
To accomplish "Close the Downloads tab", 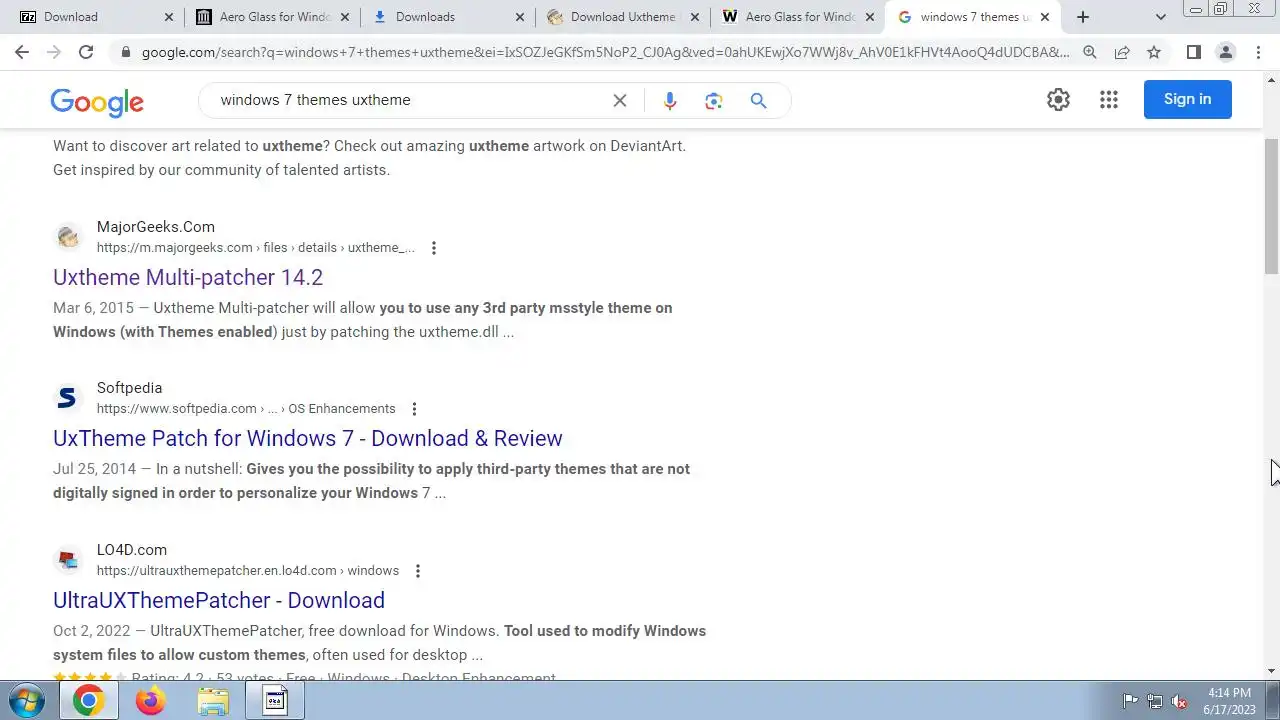I will (x=520, y=17).
